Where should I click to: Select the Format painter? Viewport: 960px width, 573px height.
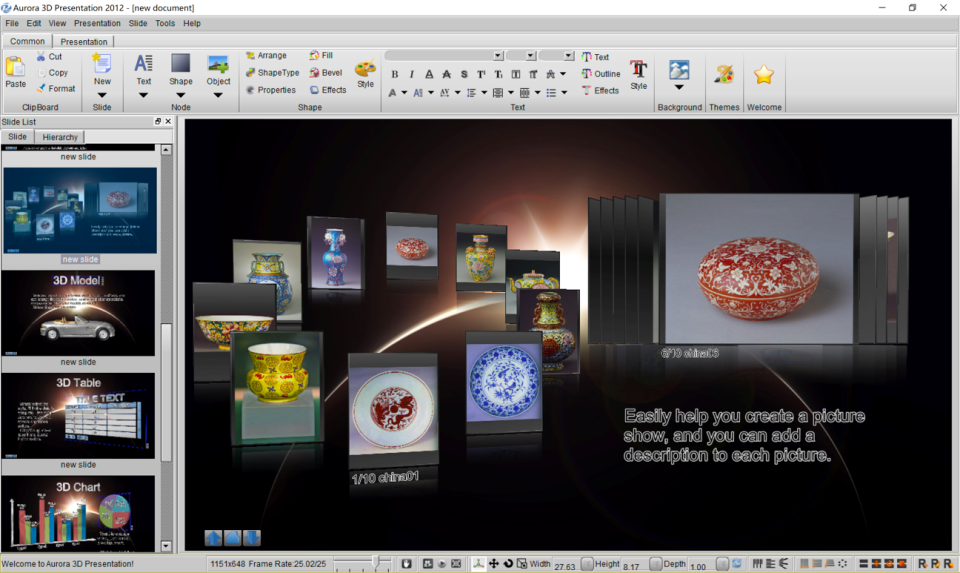click(x=56, y=88)
